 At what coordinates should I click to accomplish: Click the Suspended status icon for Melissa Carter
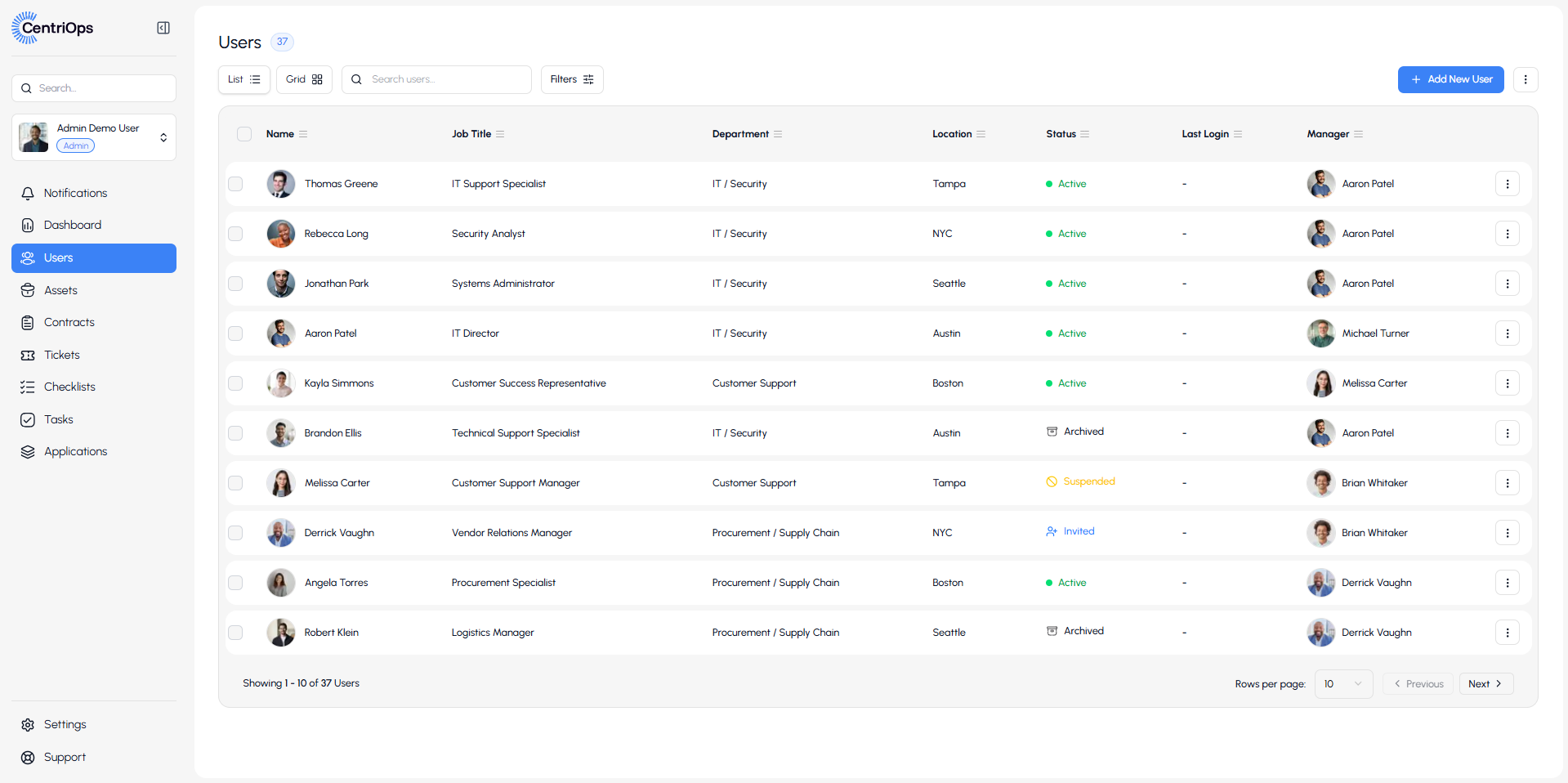[1052, 481]
